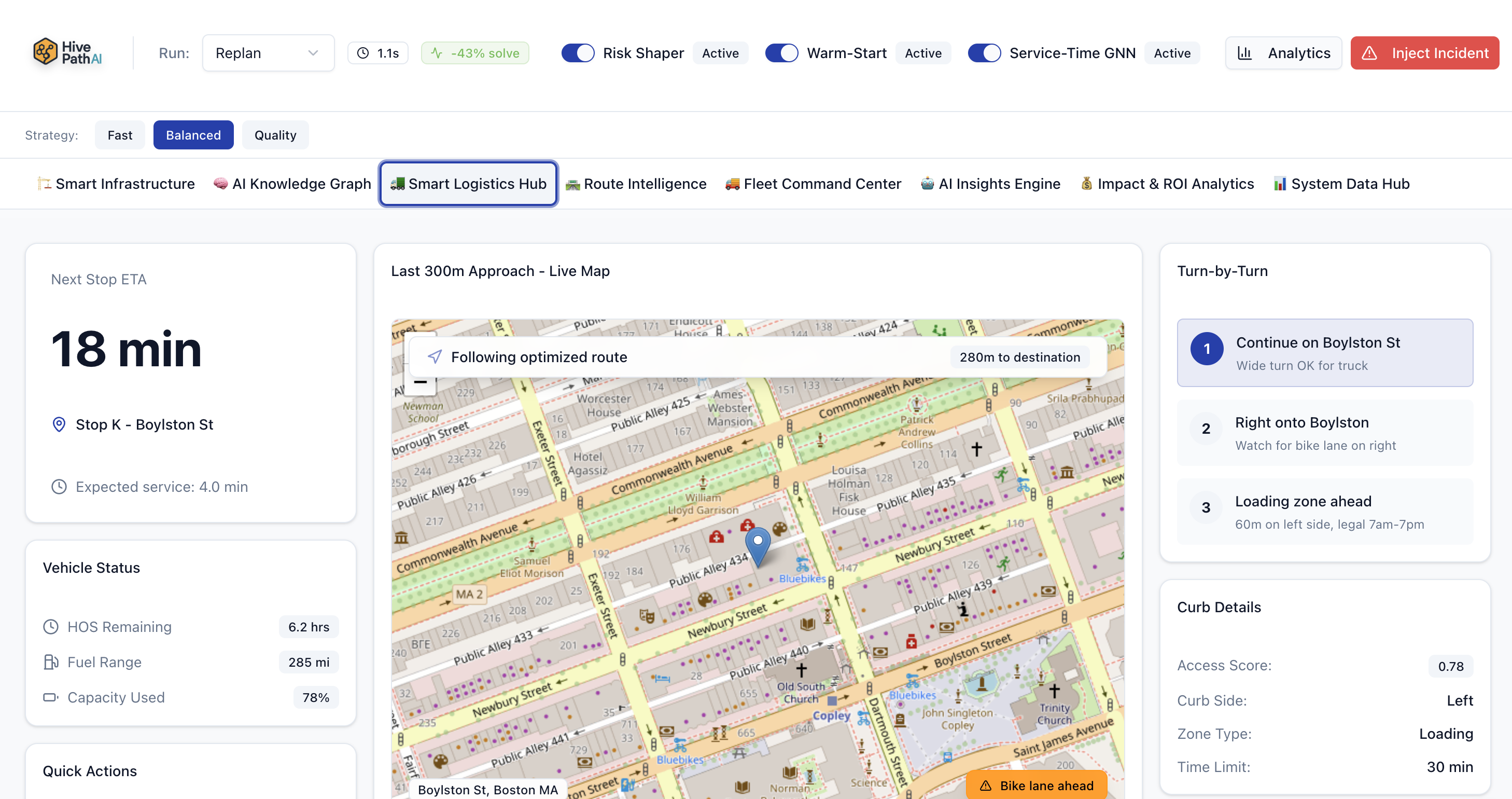Switch to Route Intelligence tab

coord(636,184)
